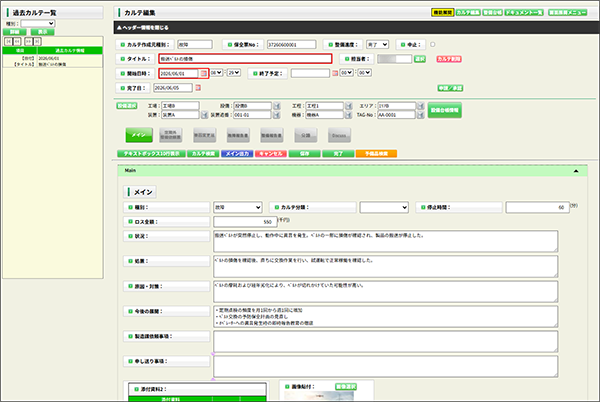Viewport: 600px width, 402px height.
Task: Click the lookup icon beside the 設備 field
Action: pos(277,106)
